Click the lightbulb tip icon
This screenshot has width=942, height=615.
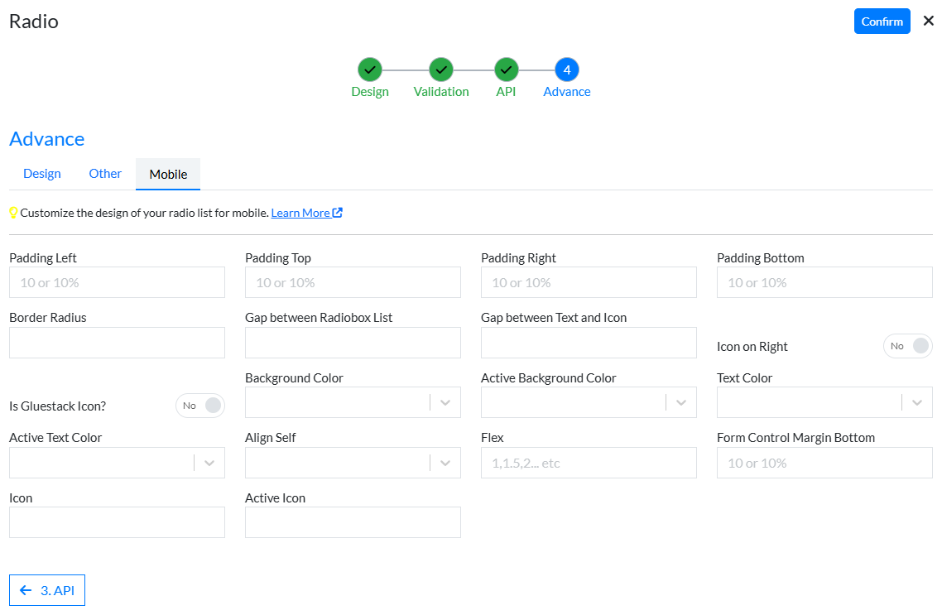(x=14, y=213)
